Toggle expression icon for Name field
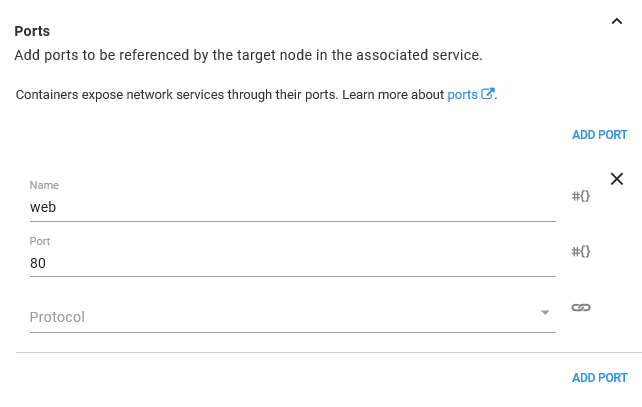This screenshot has width=642, height=407. coord(581,196)
